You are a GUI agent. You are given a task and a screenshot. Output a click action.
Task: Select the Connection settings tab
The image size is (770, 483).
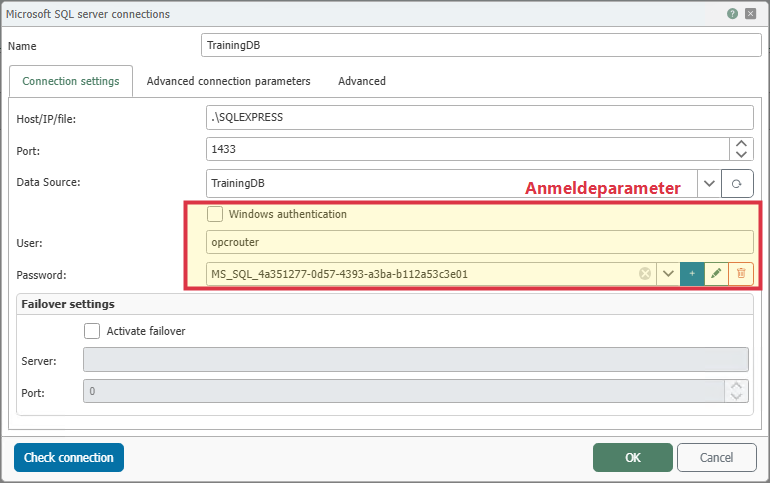(71, 81)
